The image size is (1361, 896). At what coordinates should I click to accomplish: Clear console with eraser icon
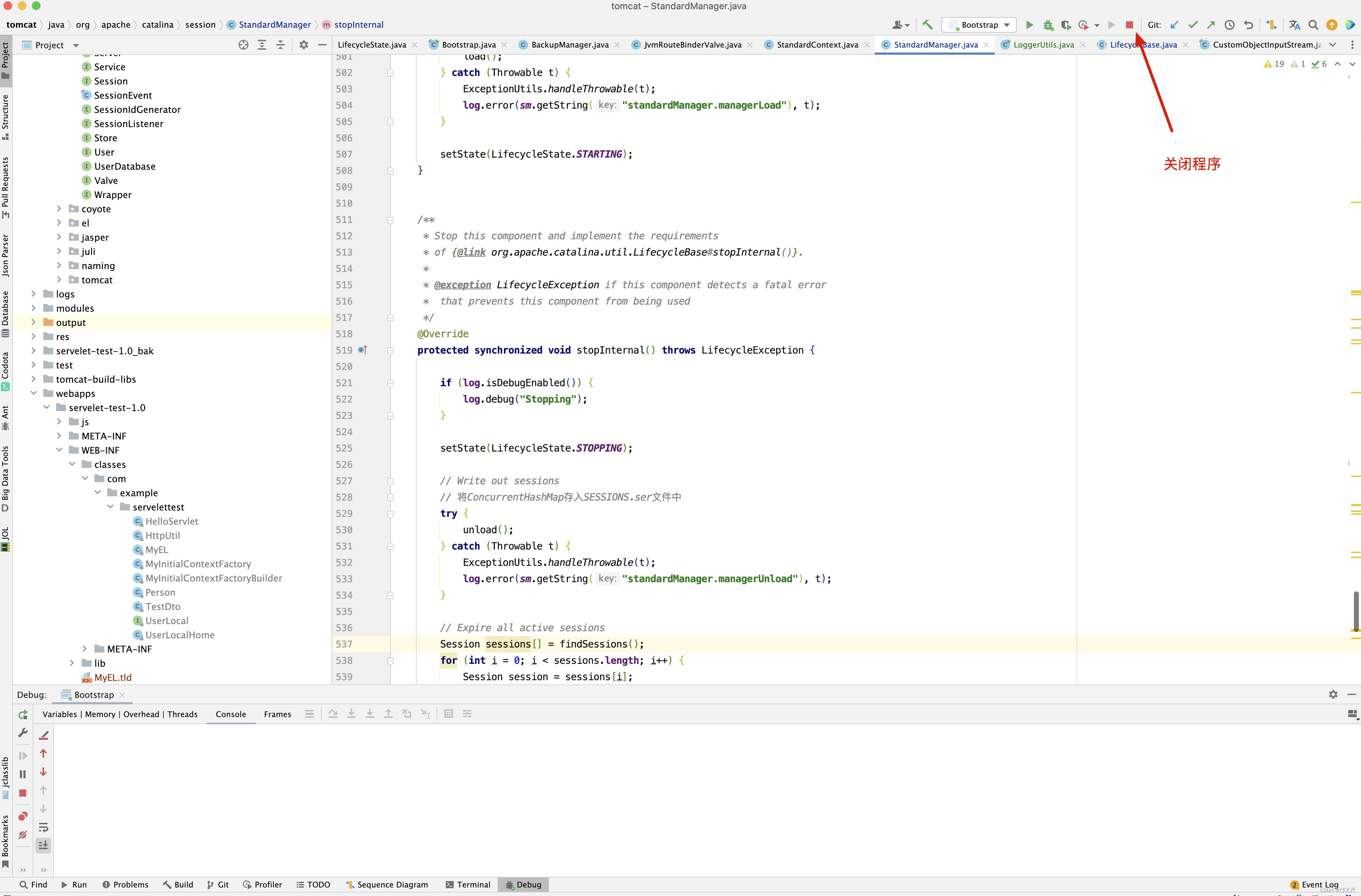pos(43,735)
